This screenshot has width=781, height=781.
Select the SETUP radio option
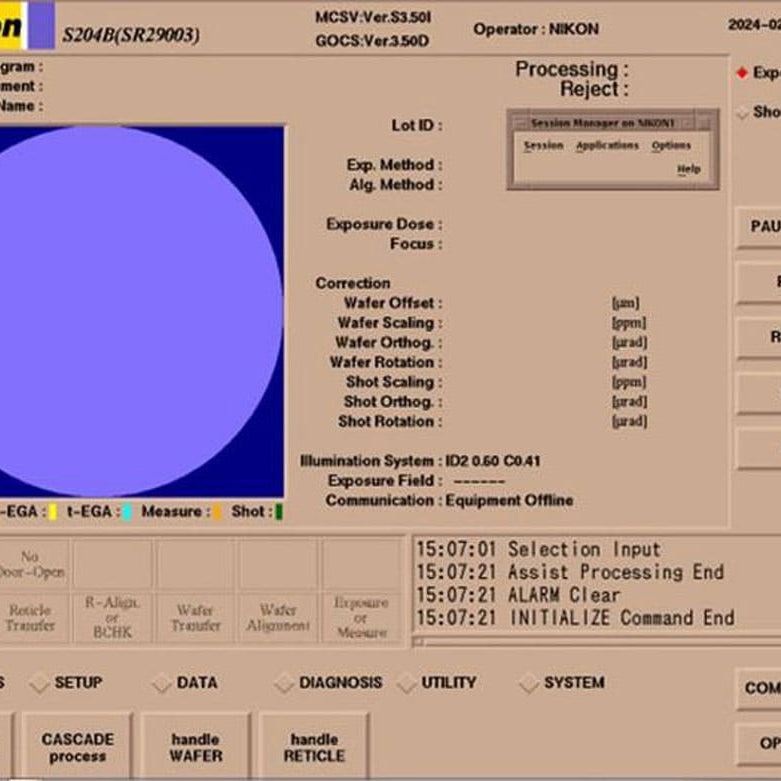39,684
